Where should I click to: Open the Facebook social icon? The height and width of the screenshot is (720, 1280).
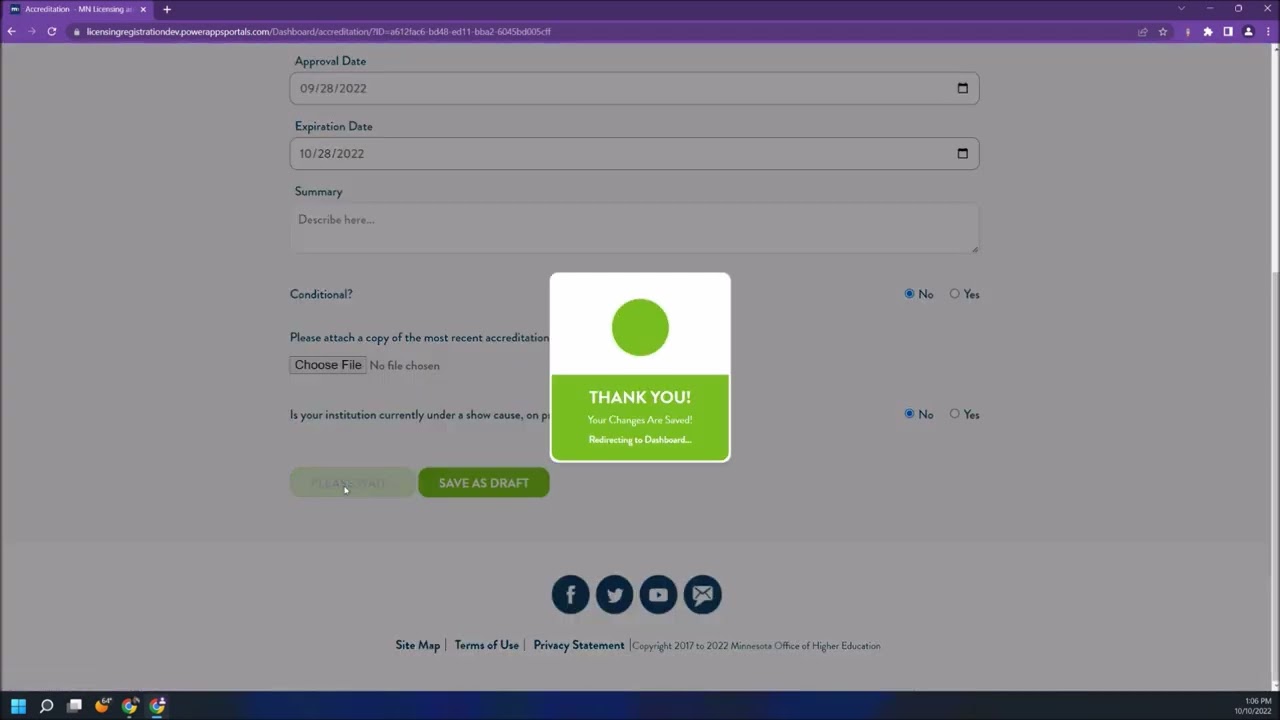tap(571, 595)
